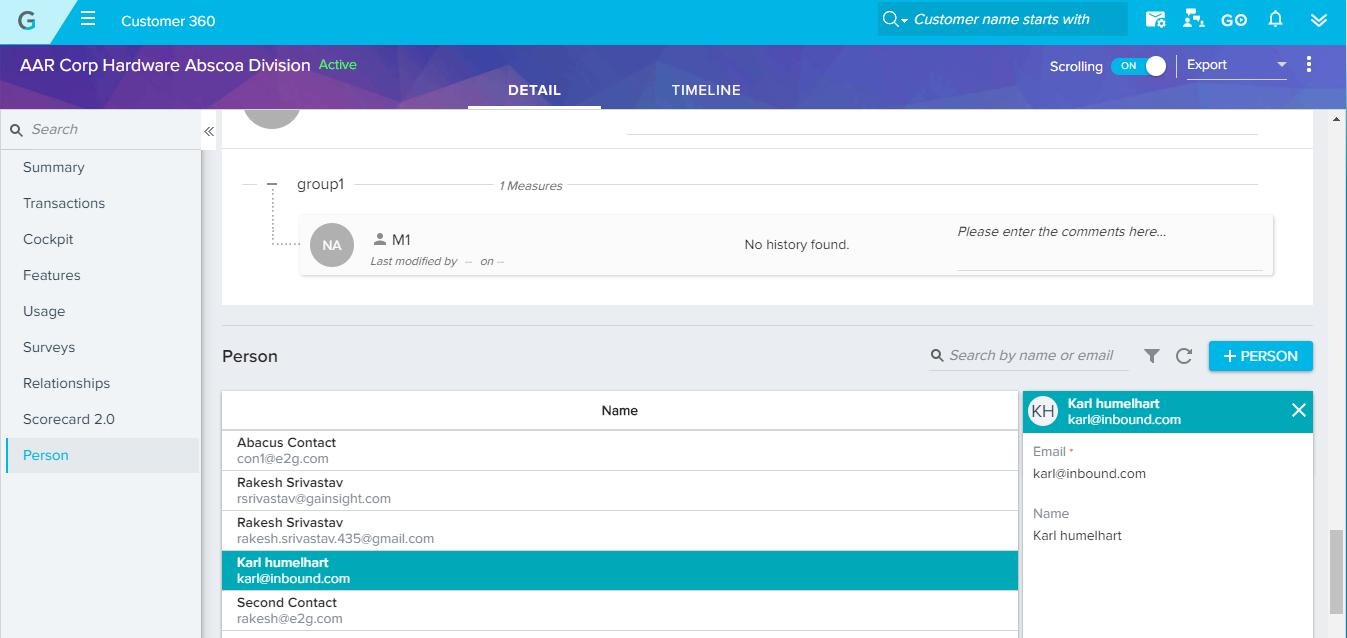Click the comments field for M1
The height and width of the screenshot is (638, 1347).
pos(1110,245)
